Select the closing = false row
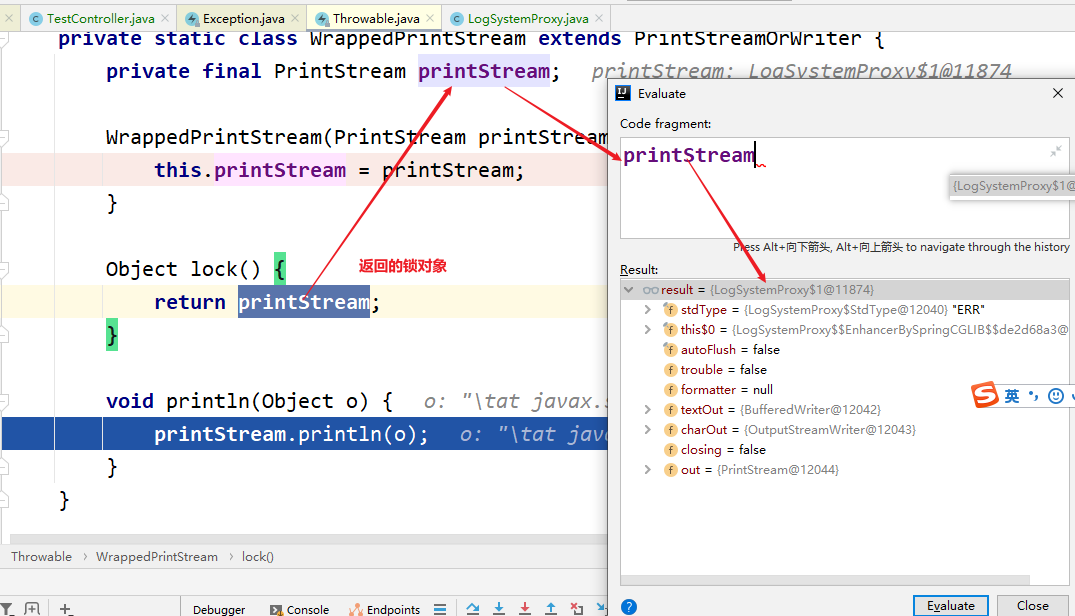Screen dimensions: 1075x616 pos(845,449)
